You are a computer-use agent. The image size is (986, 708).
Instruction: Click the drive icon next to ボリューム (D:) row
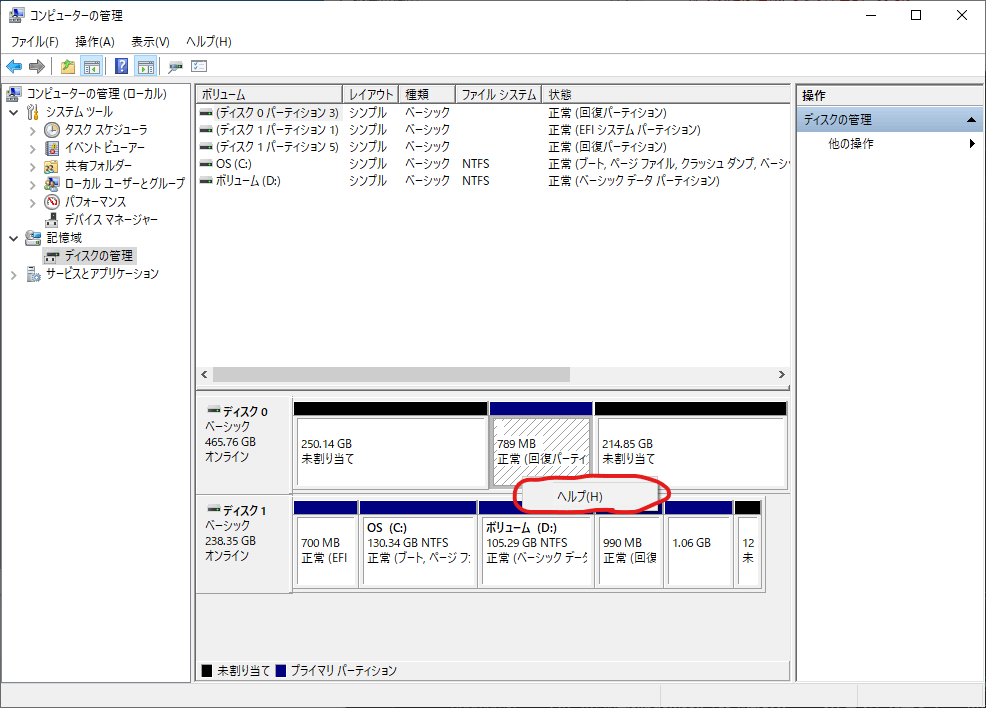tap(206, 180)
